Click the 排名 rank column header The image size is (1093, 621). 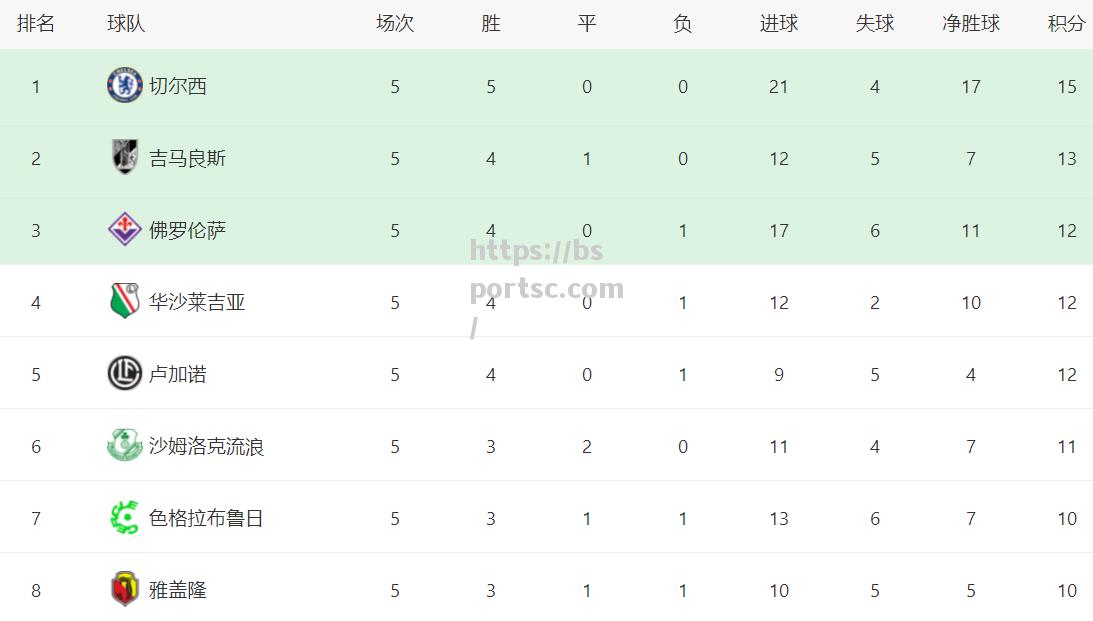[36, 24]
